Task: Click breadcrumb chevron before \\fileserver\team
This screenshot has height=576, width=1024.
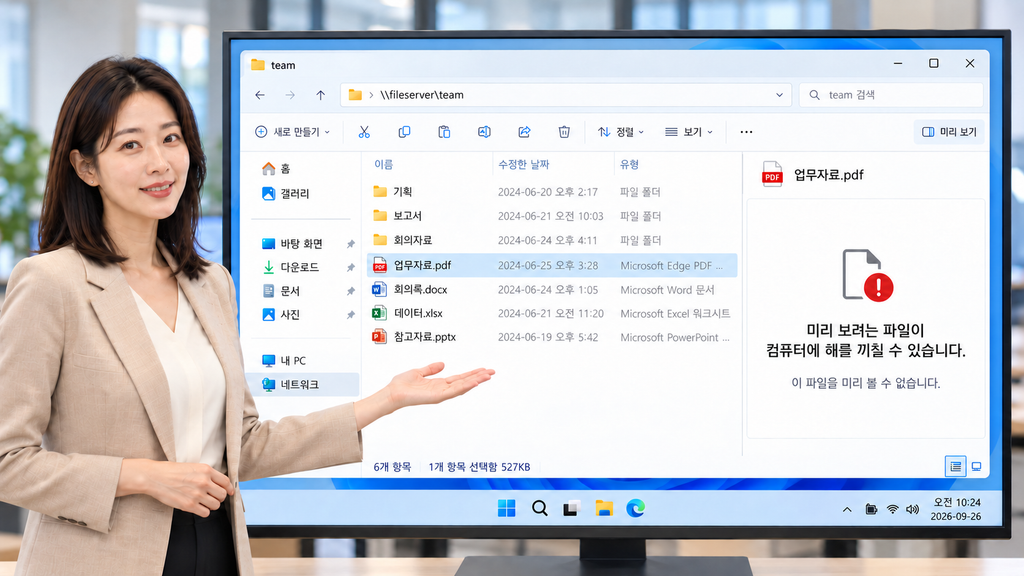Action: [371, 95]
